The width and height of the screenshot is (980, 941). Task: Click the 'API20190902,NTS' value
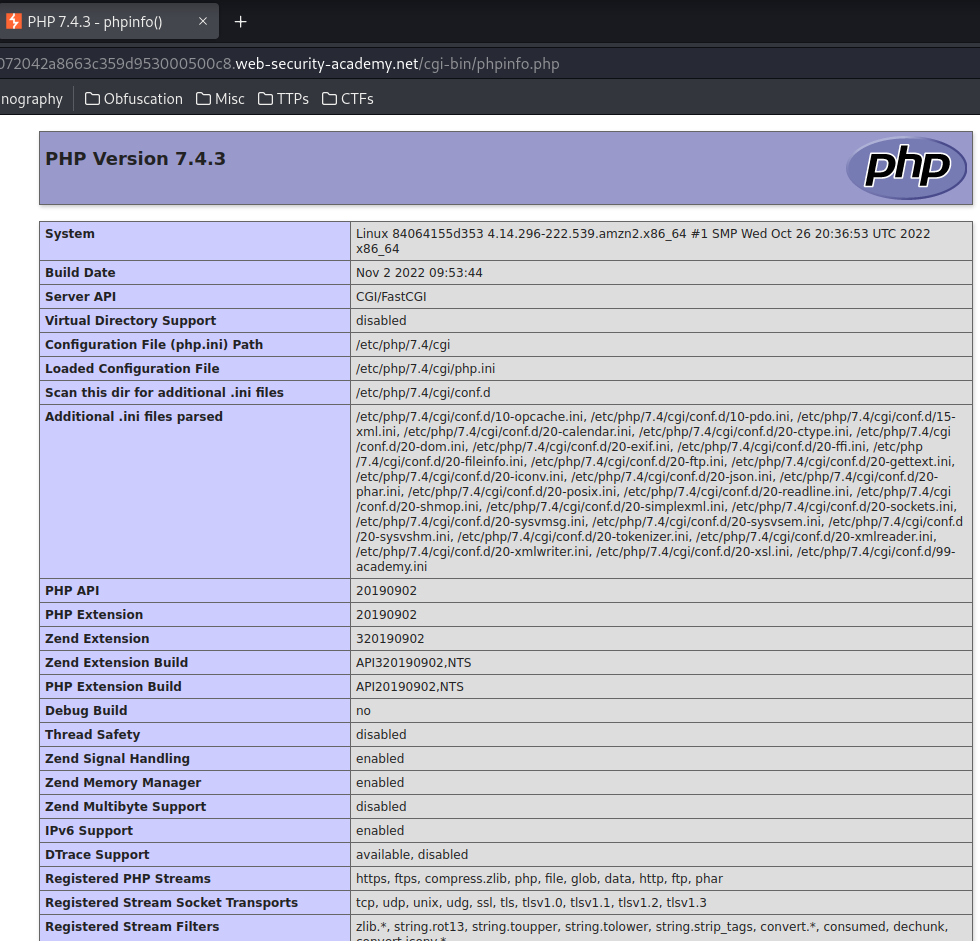pyautogui.click(x=410, y=687)
